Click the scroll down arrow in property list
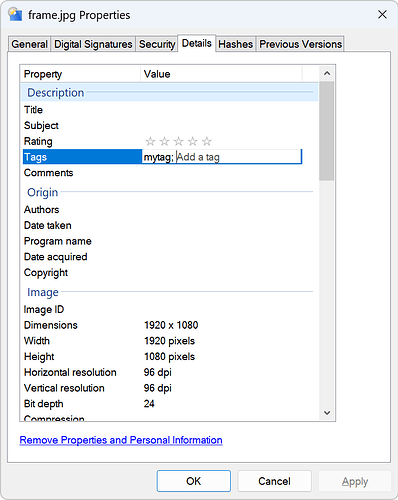The height and width of the screenshot is (500, 398). 327,413
